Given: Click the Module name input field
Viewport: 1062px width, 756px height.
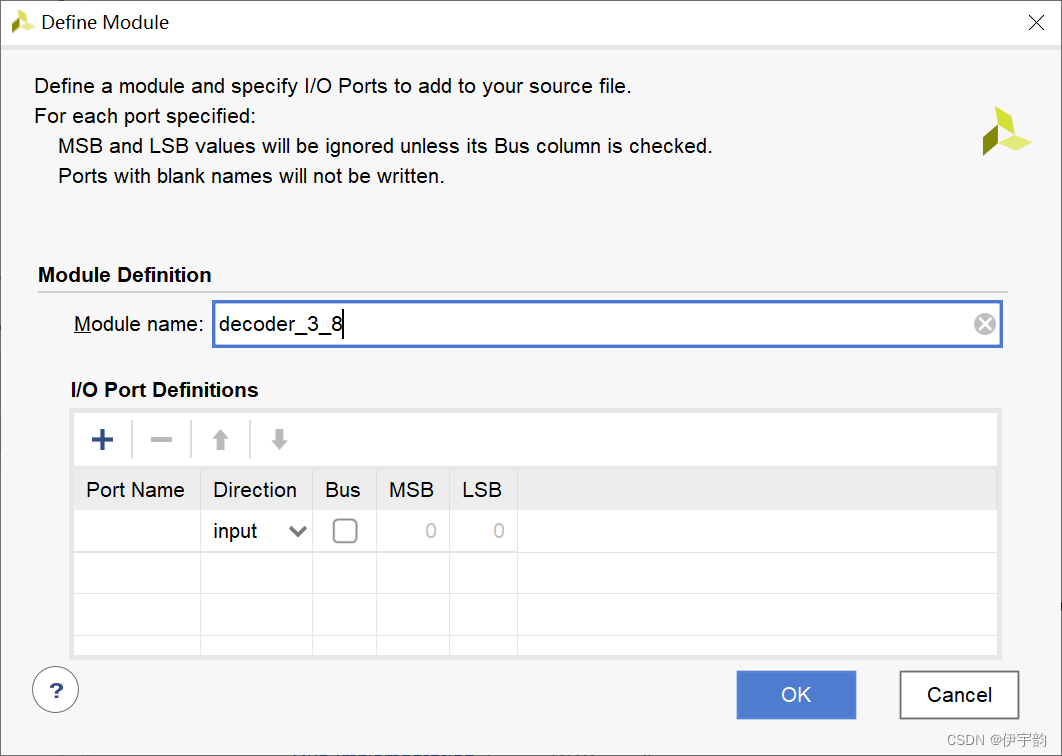Looking at the screenshot, I should click(590, 324).
